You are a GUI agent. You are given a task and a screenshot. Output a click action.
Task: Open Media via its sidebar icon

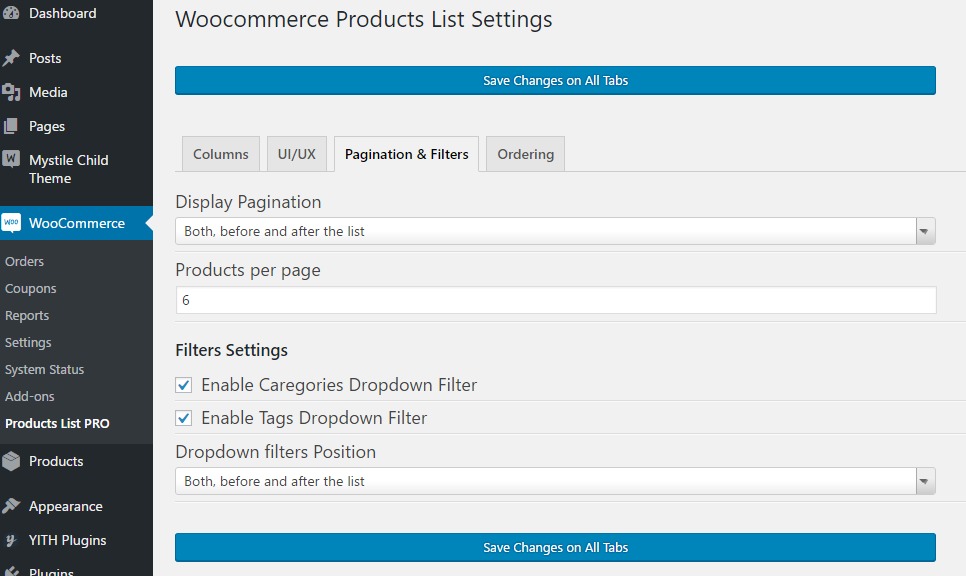(11, 92)
